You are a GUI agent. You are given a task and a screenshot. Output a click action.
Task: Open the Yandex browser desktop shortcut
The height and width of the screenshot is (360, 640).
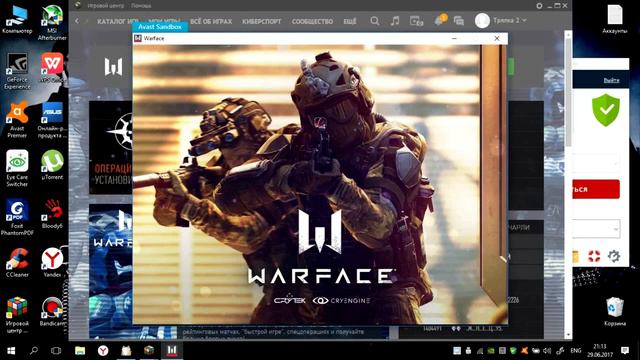tap(52, 262)
